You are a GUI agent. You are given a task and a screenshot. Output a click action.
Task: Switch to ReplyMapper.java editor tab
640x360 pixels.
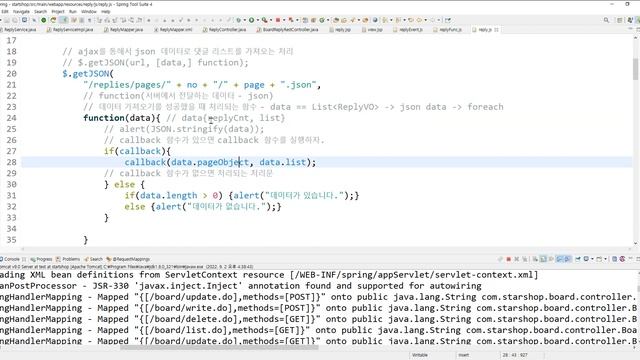[124, 30]
